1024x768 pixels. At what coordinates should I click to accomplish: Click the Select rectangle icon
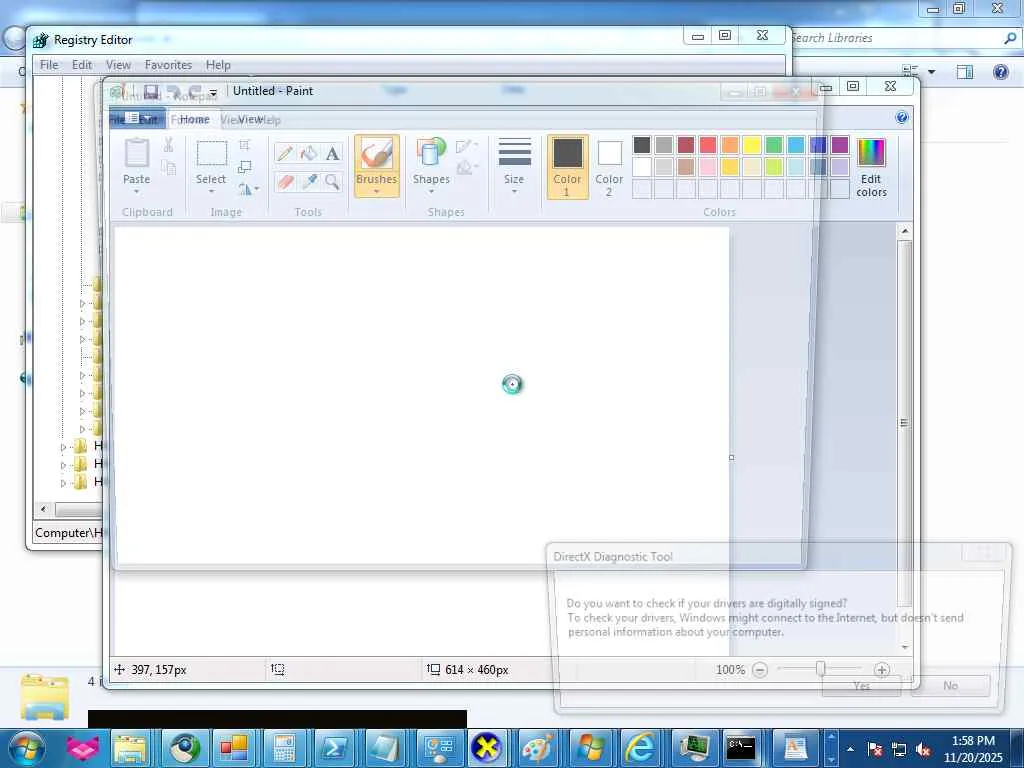[x=212, y=153]
